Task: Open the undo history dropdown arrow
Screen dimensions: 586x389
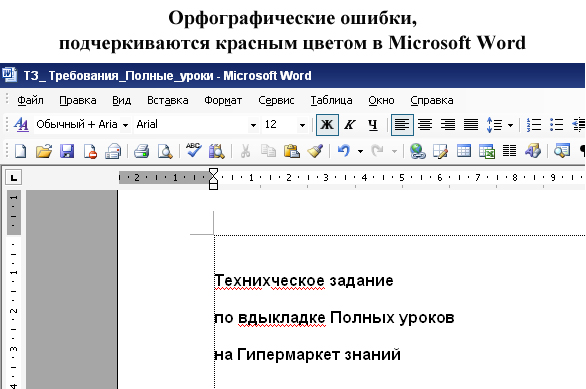Action: (x=360, y=151)
